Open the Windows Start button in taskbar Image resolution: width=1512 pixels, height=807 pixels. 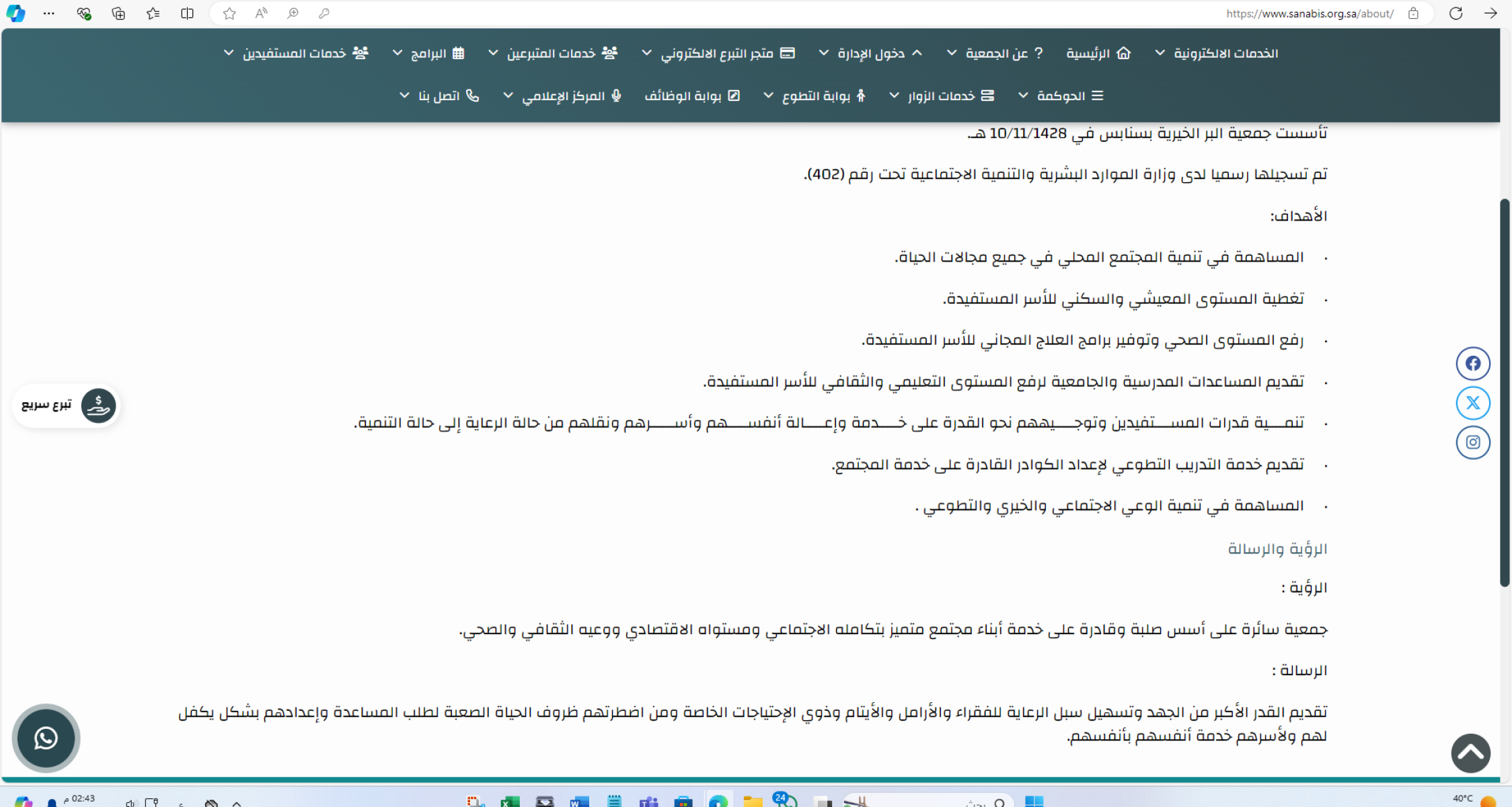point(1034,802)
